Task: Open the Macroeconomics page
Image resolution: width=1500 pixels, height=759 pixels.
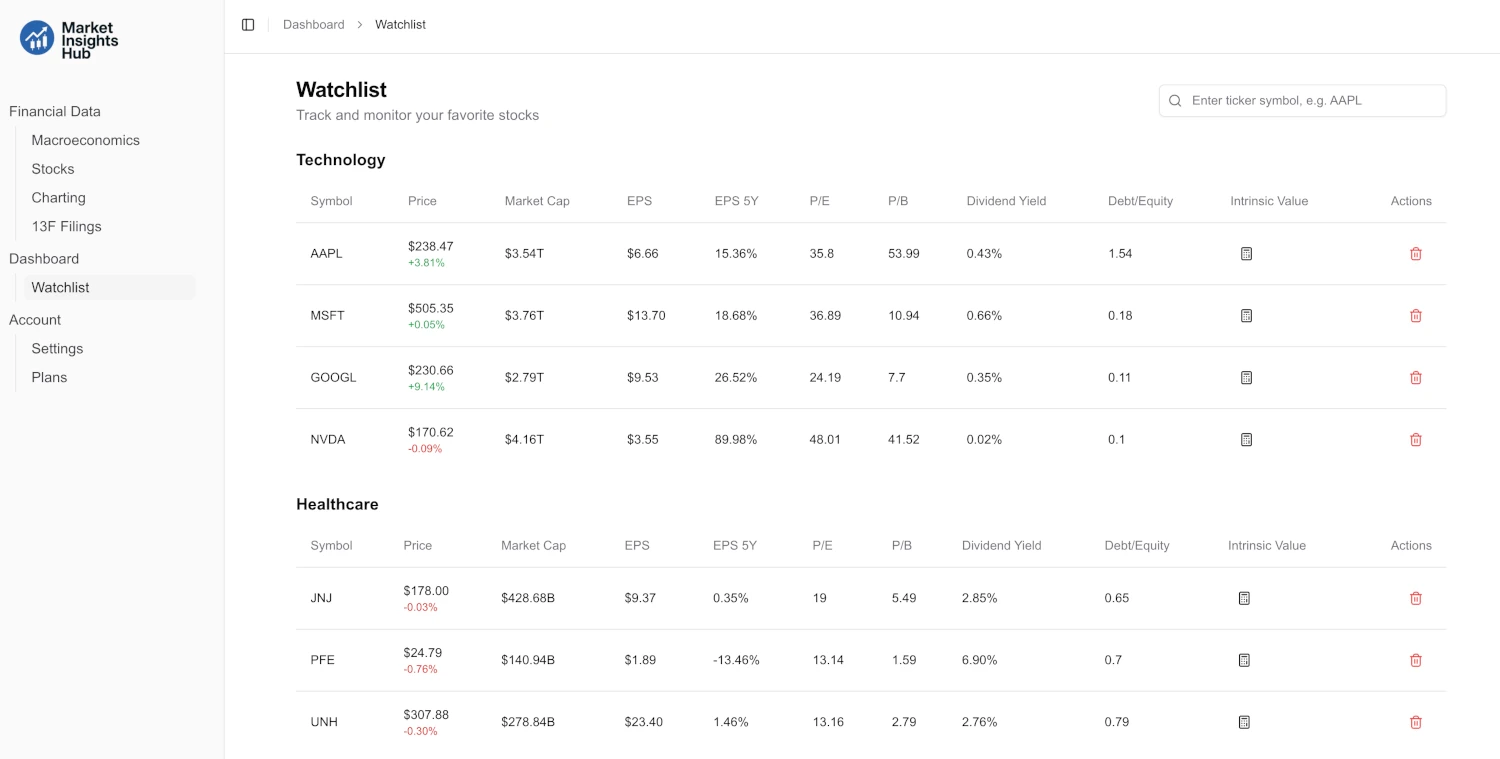Action: tap(86, 140)
